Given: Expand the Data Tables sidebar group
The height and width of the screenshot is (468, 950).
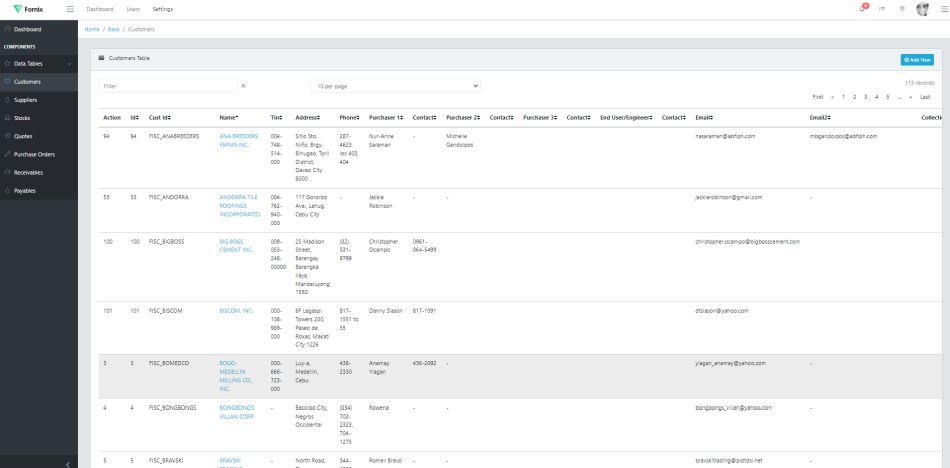Looking at the screenshot, I should pos(40,63).
